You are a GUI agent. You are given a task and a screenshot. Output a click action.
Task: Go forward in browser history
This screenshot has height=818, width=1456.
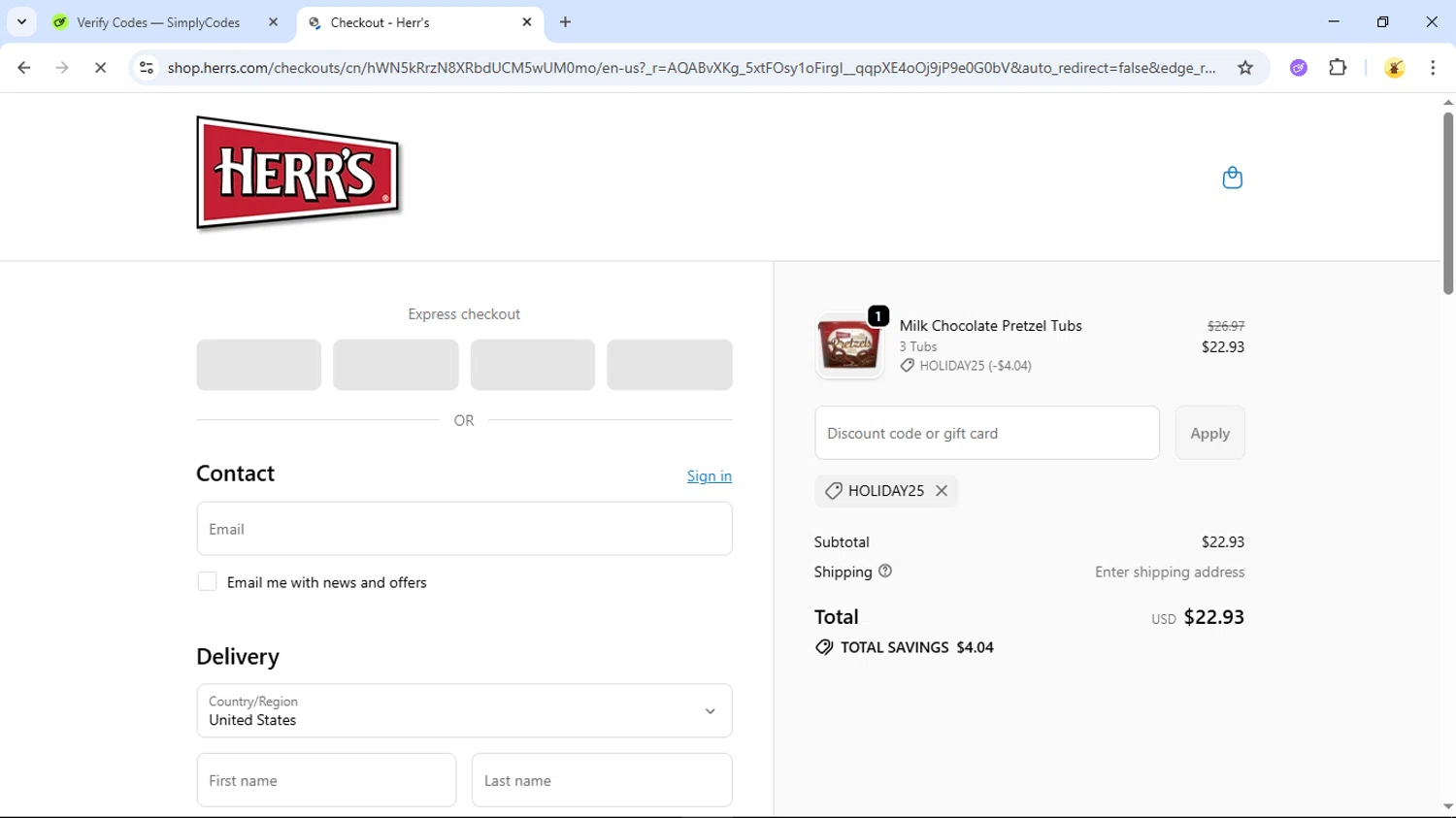point(62,68)
